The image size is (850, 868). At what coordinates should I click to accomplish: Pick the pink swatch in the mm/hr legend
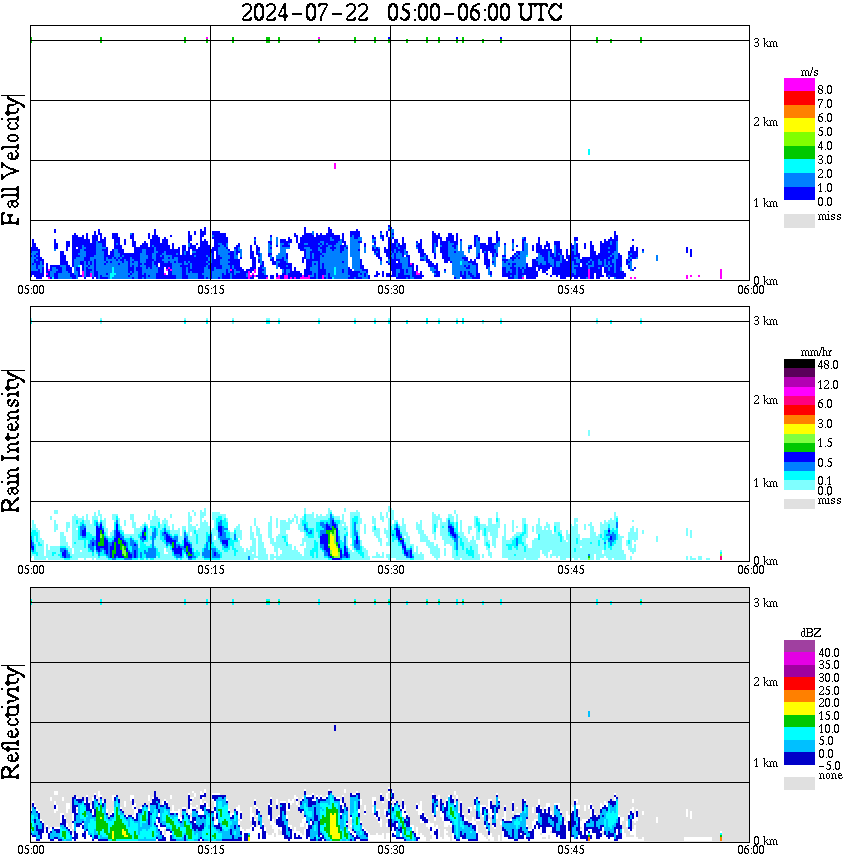click(x=799, y=401)
